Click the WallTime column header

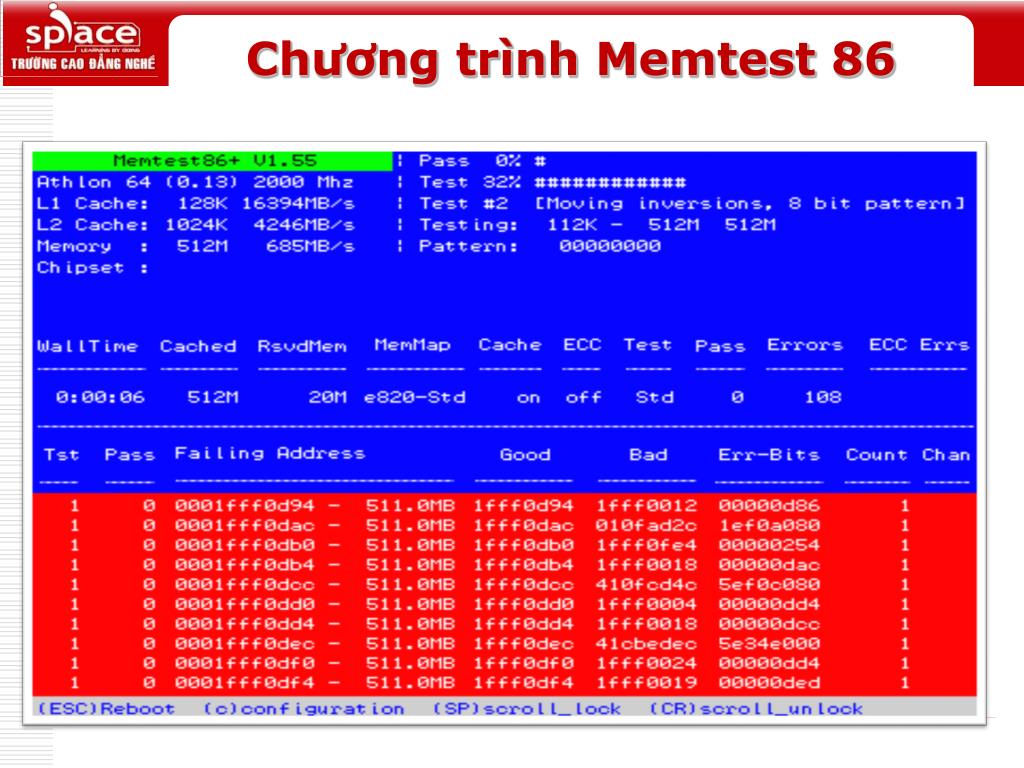point(88,346)
